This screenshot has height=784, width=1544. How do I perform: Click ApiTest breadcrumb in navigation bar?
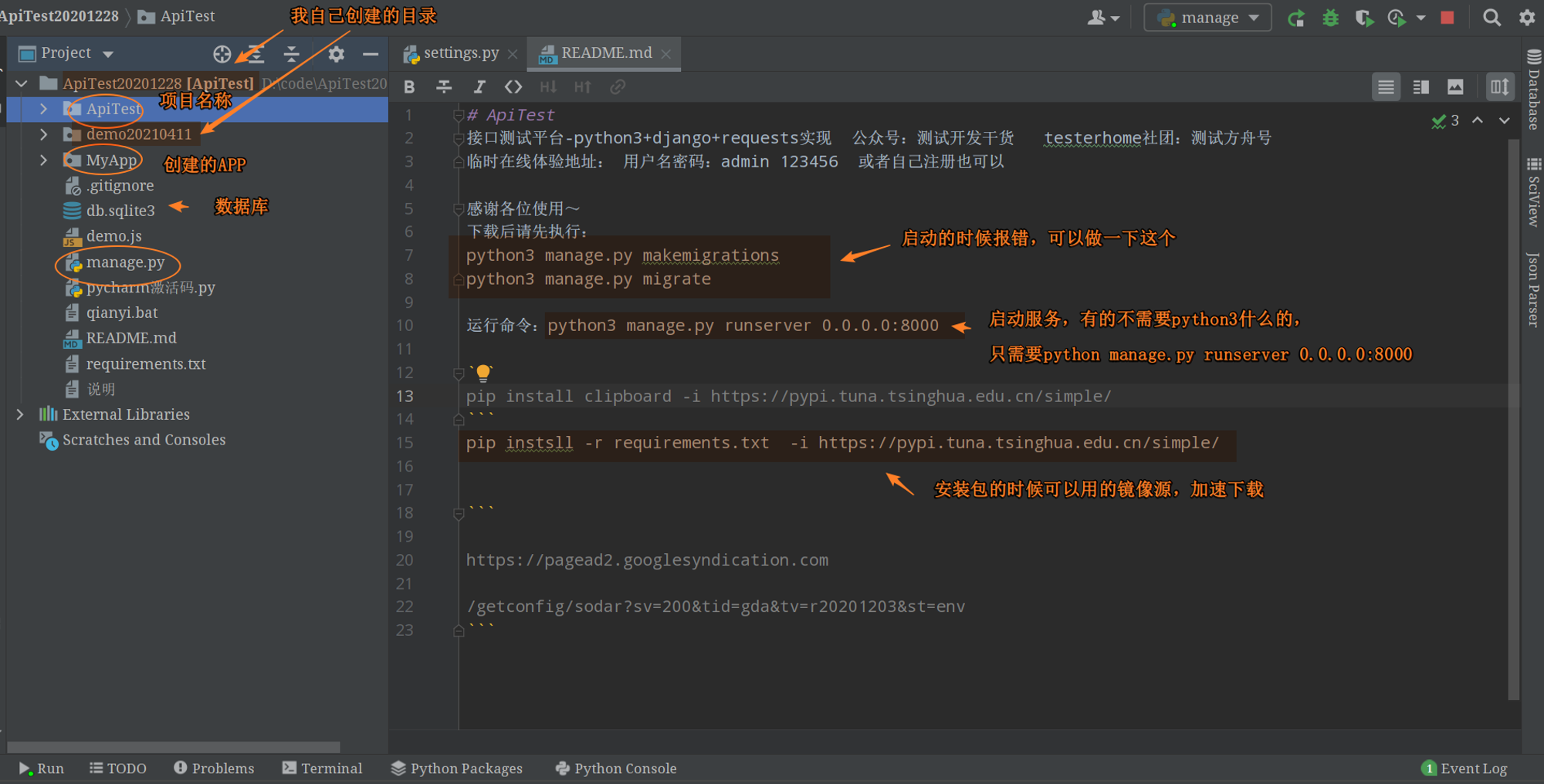178,16
